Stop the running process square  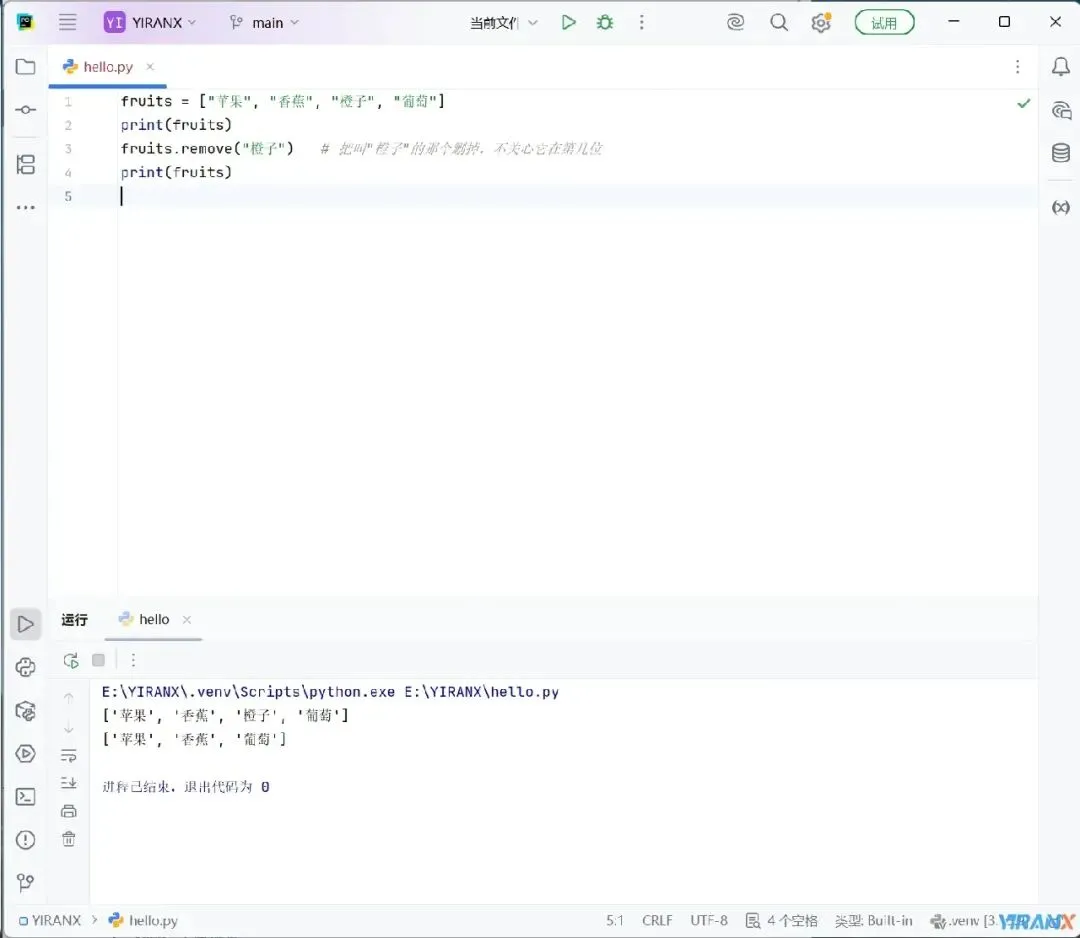pos(98,660)
